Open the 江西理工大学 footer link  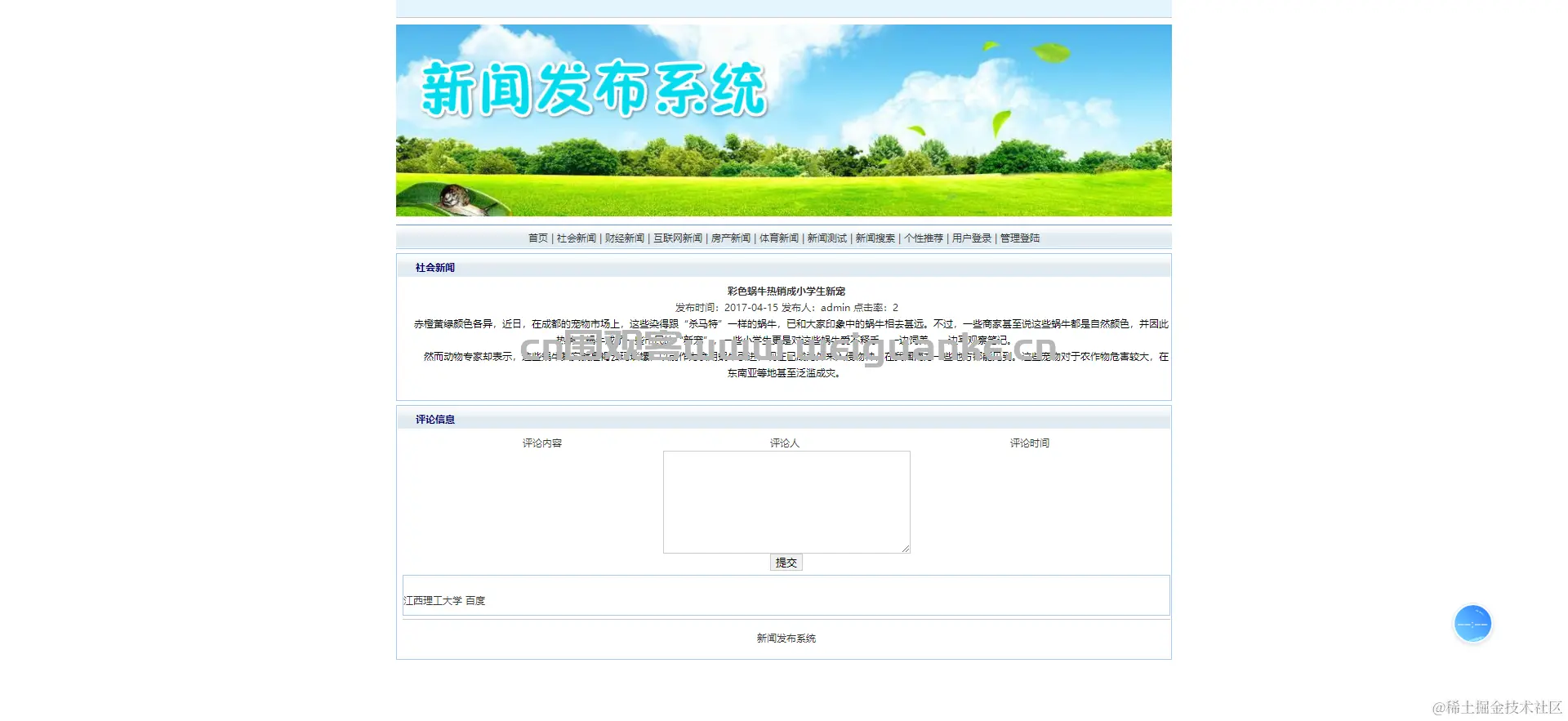pos(432,601)
